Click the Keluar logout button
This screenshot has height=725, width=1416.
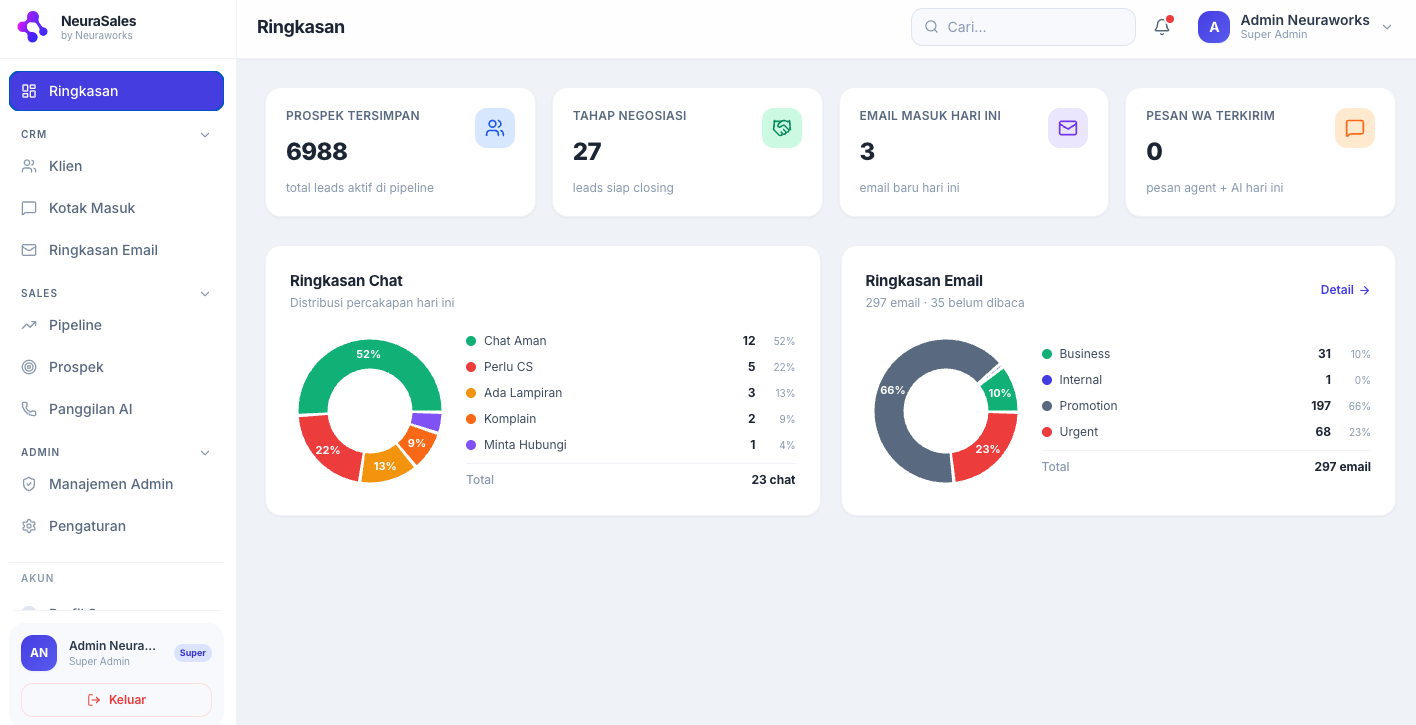coord(116,700)
